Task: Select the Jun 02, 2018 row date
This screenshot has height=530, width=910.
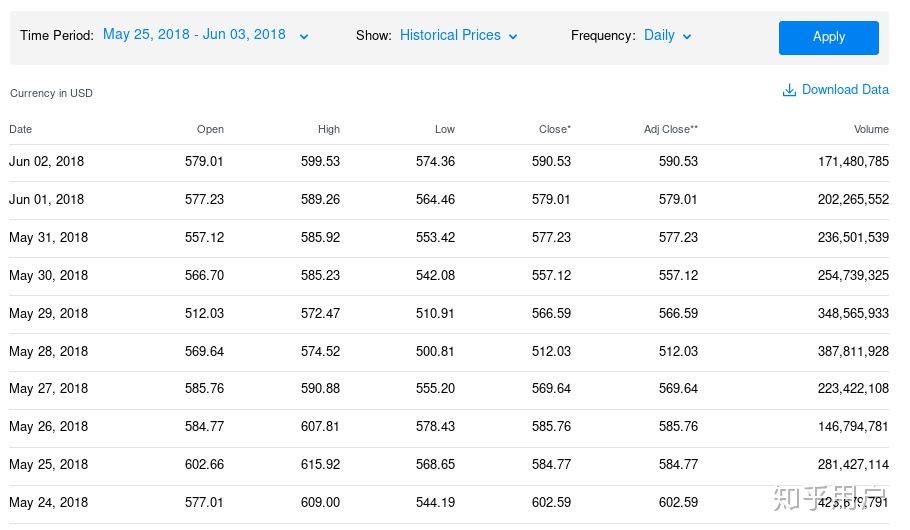Action: [x=47, y=161]
